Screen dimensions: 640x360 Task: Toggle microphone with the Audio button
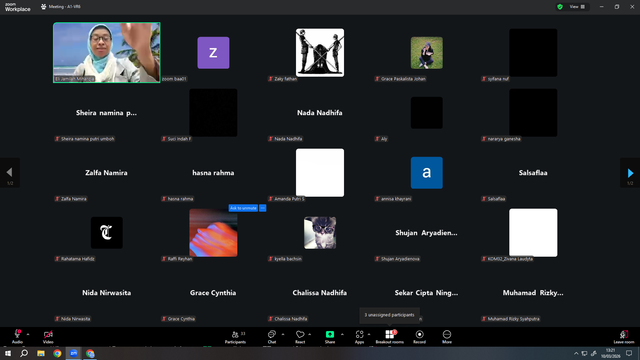[x=17, y=337]
